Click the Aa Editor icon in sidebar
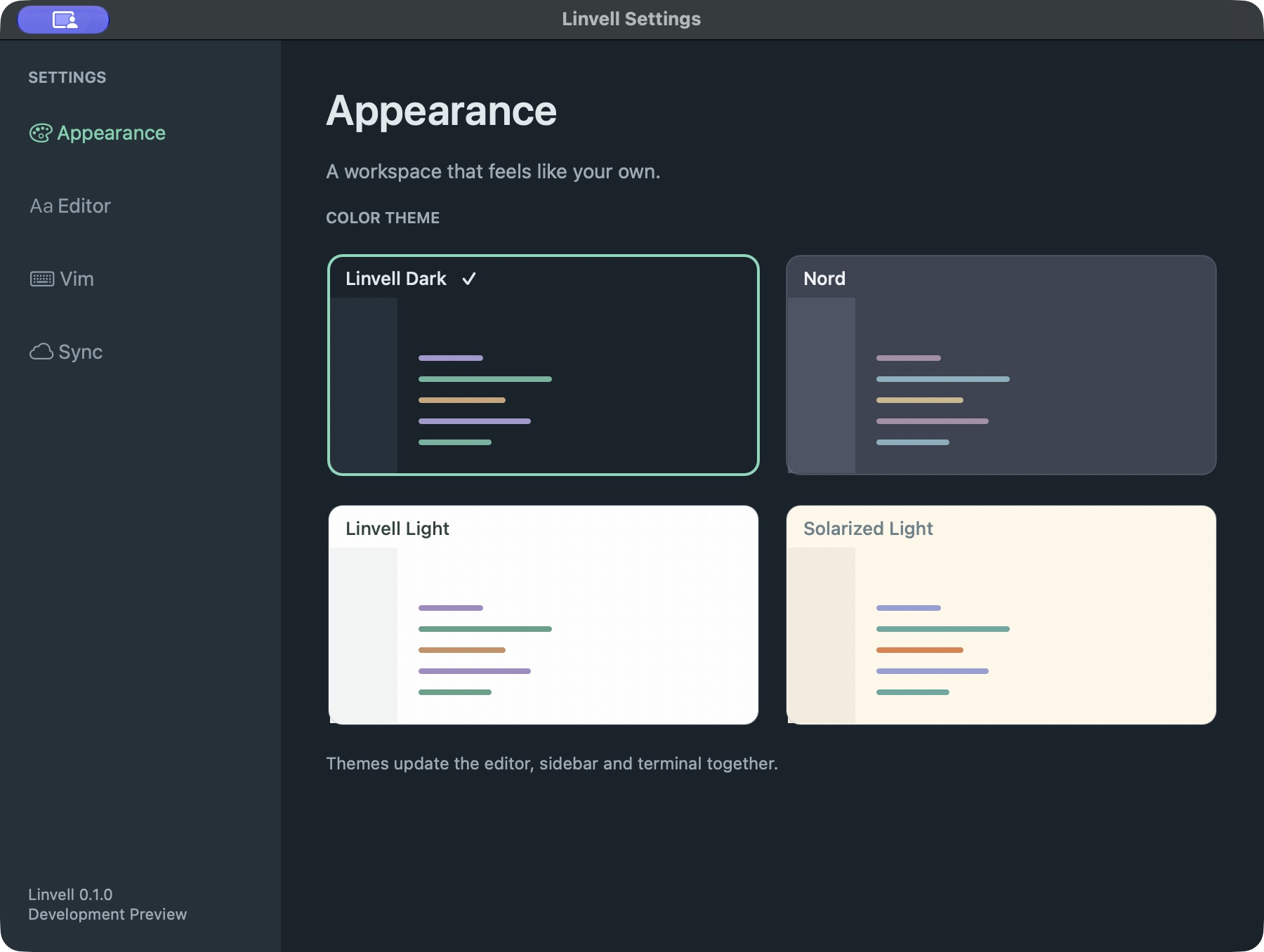The image size is (1264, 952). 41,206
